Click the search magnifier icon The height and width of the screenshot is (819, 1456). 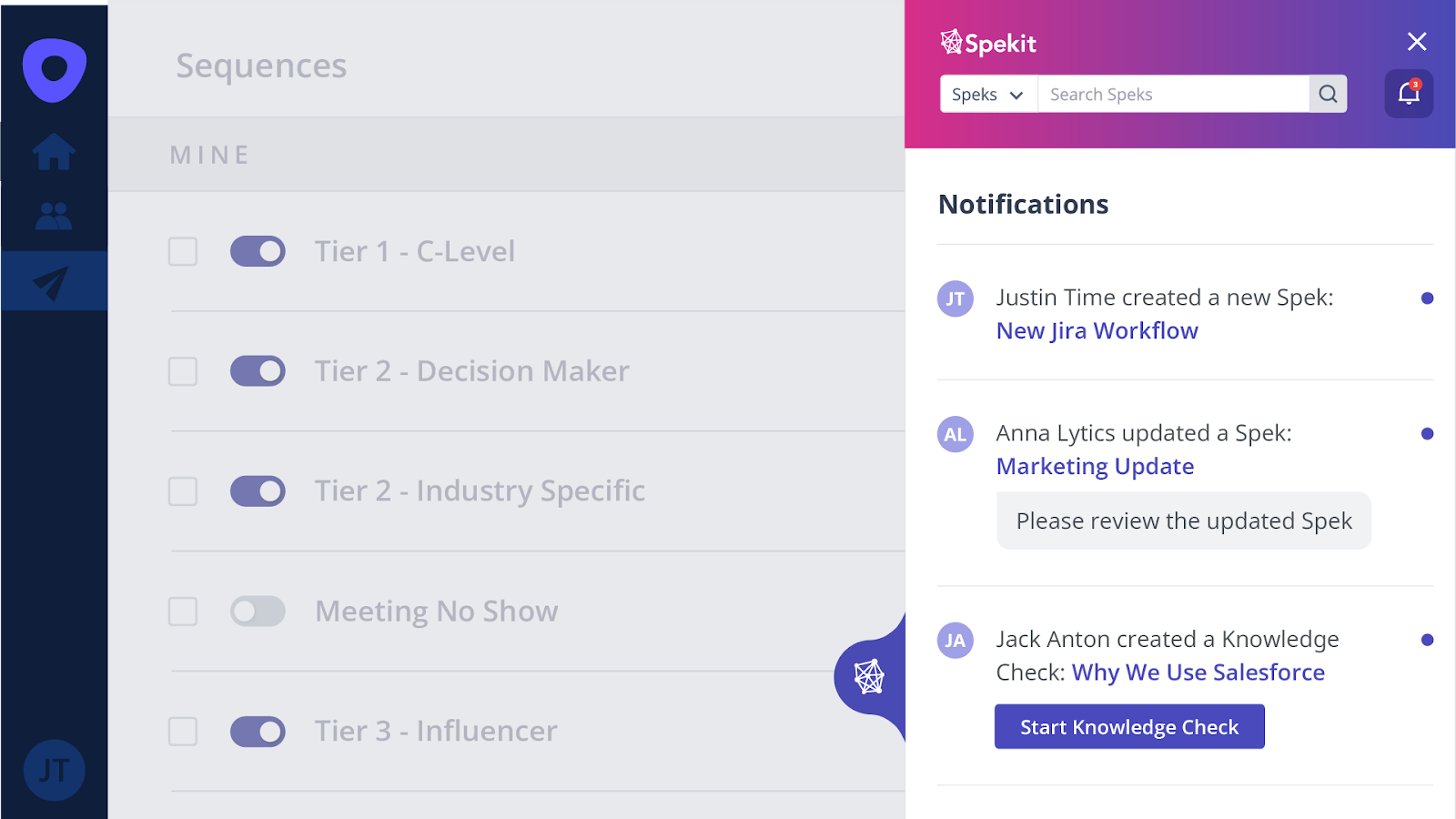[1328, 94]
